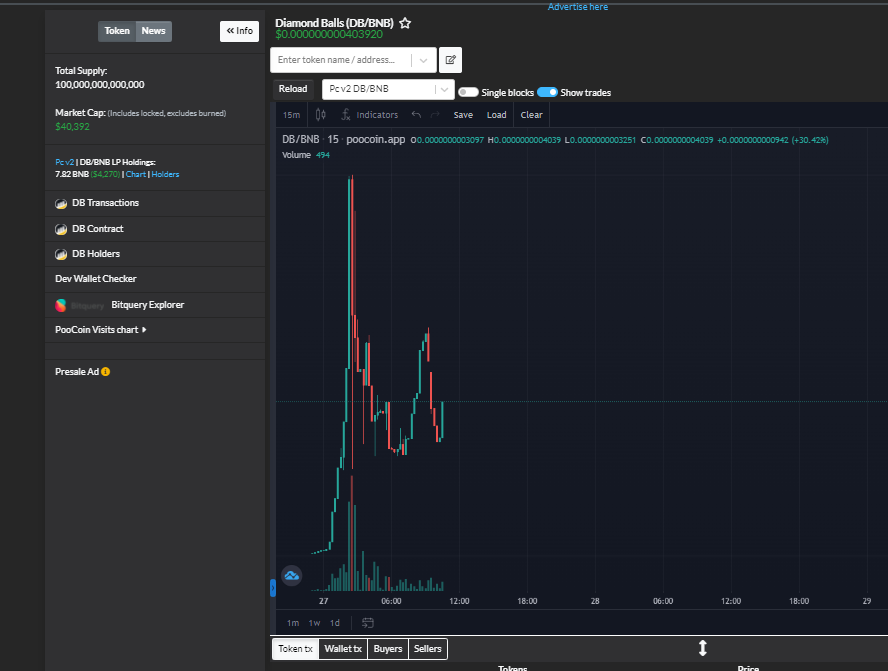888x671 pixels.
Task: Open the Buyers tab
Action: click(x=388, y=649)
